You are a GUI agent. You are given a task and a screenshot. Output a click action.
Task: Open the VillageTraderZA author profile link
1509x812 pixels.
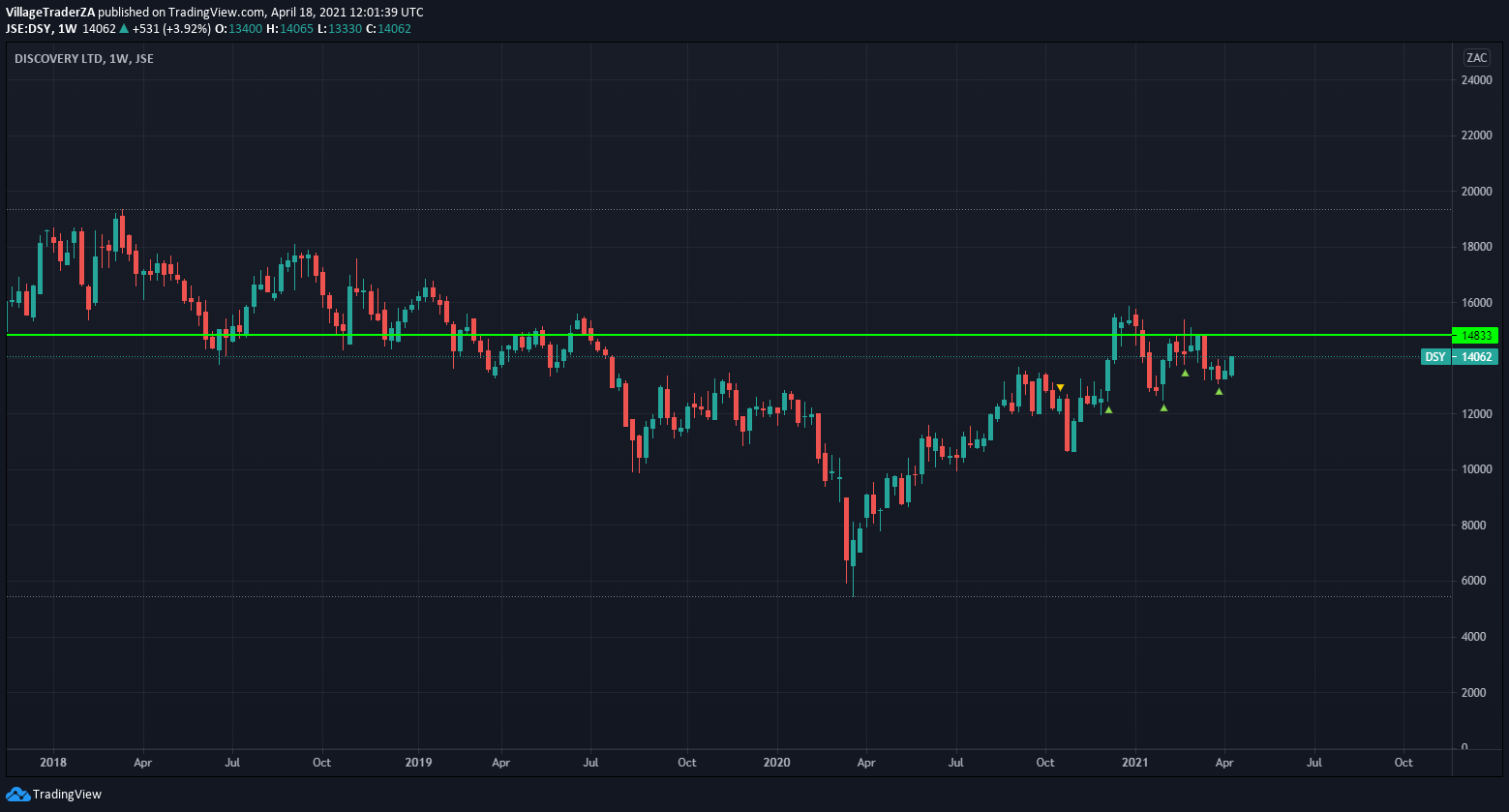click(50, 13)
